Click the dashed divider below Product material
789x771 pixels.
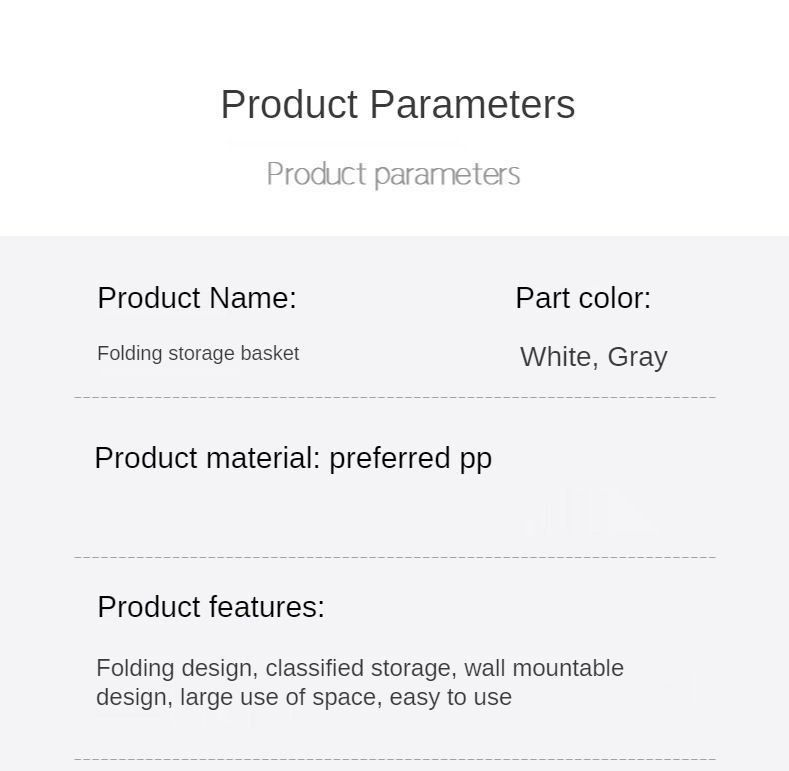point(395,557)
